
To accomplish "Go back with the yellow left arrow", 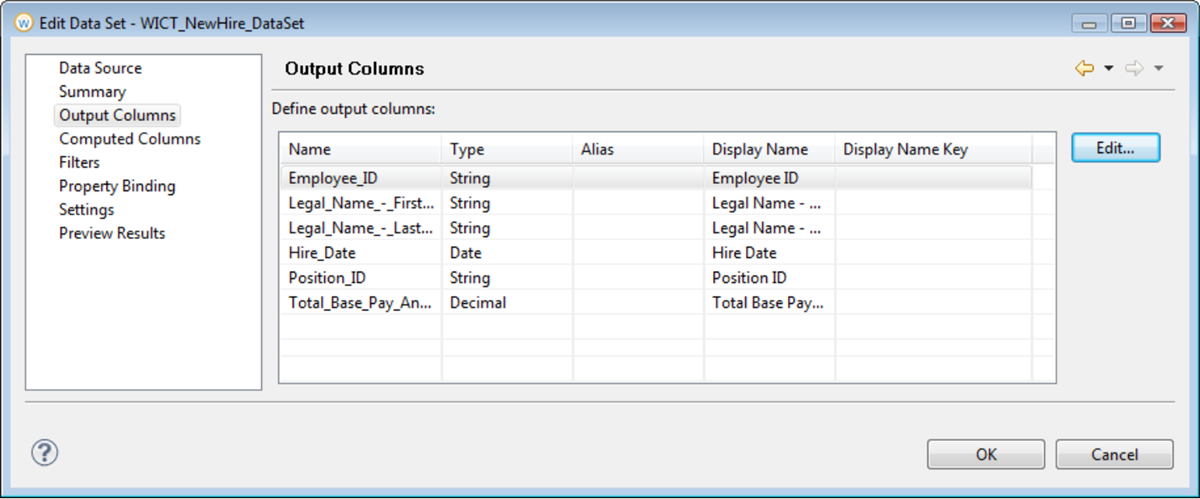I will pos(1084,68).
